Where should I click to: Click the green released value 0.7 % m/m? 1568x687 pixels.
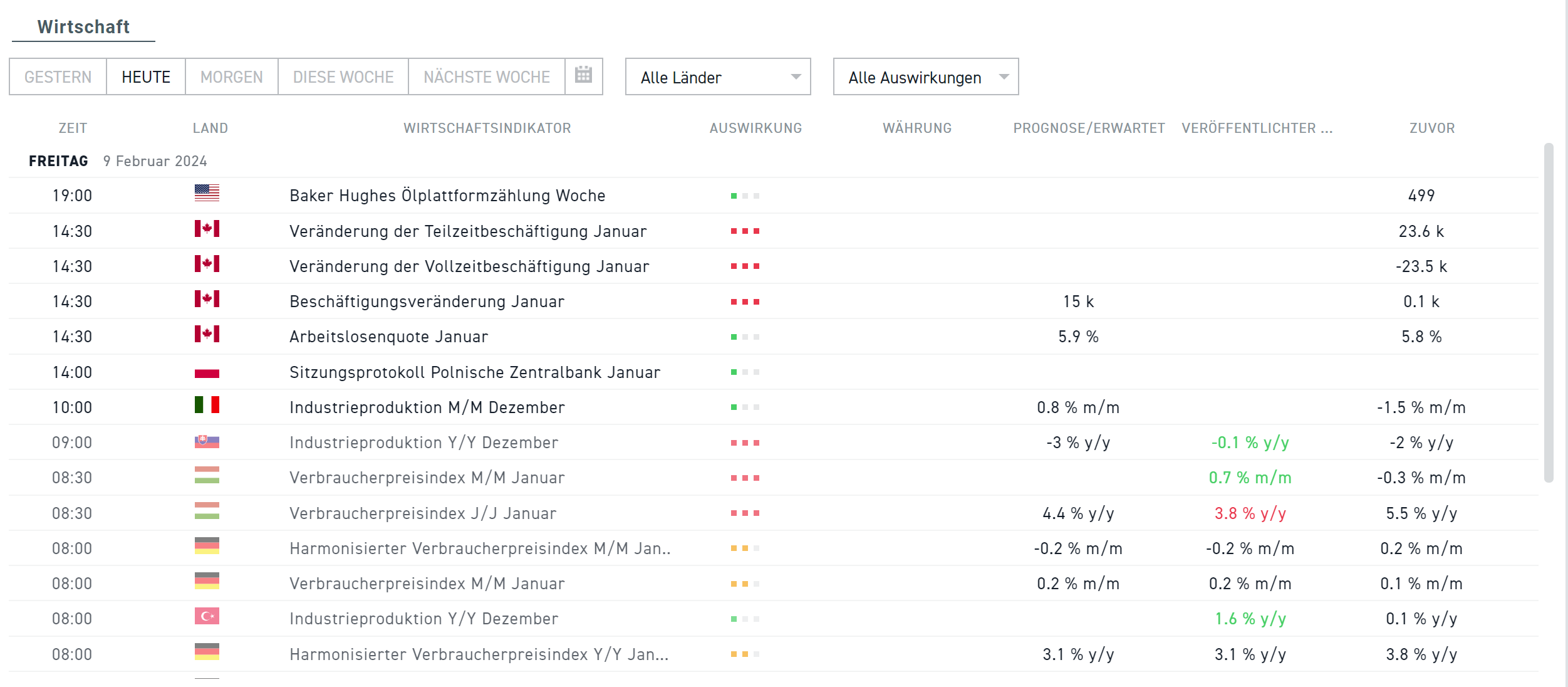pyautogui.click(x=1249, y=477)
